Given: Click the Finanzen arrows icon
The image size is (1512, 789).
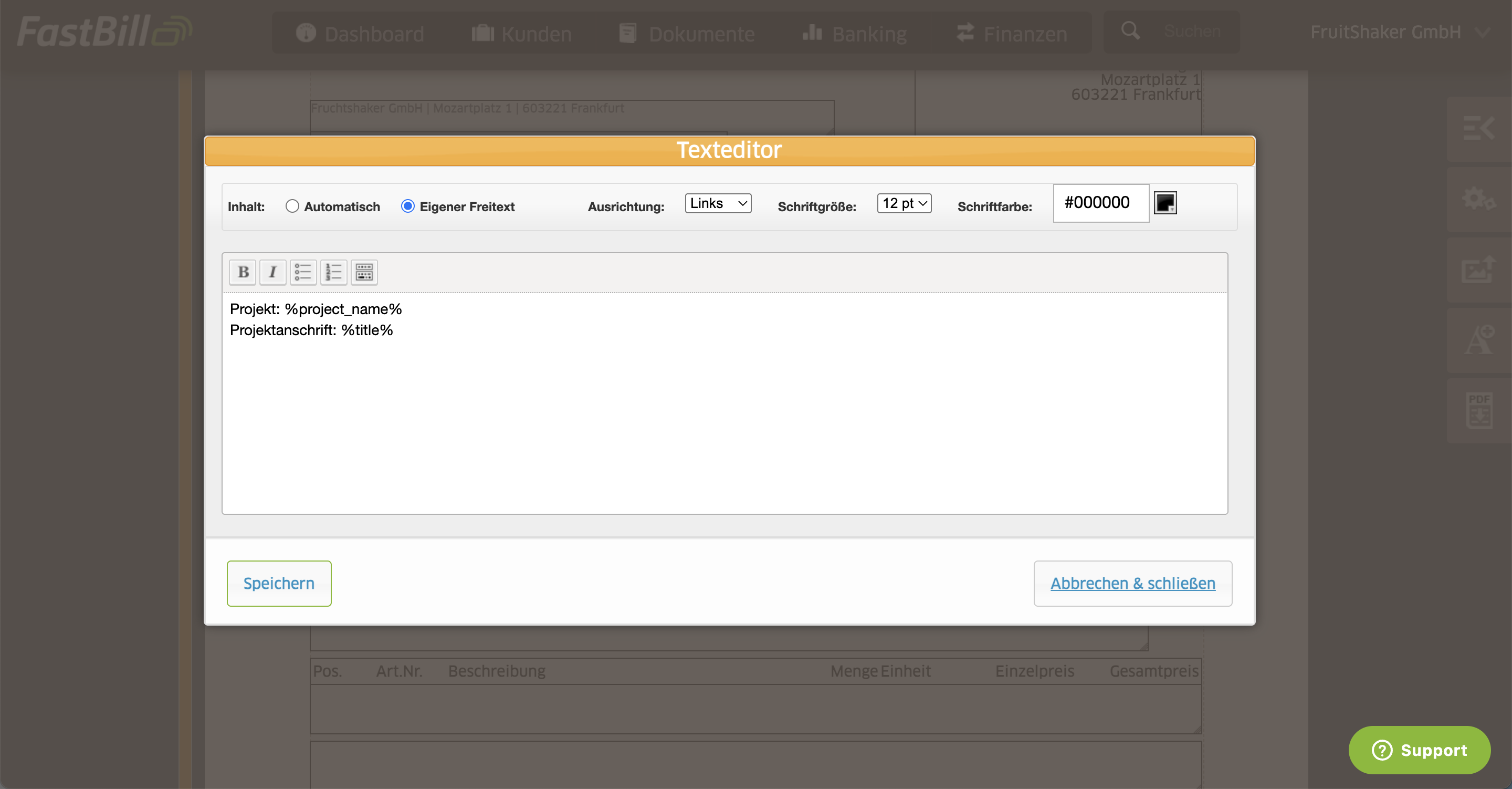Looking at the screenshot, I should (x=965, y=33).
